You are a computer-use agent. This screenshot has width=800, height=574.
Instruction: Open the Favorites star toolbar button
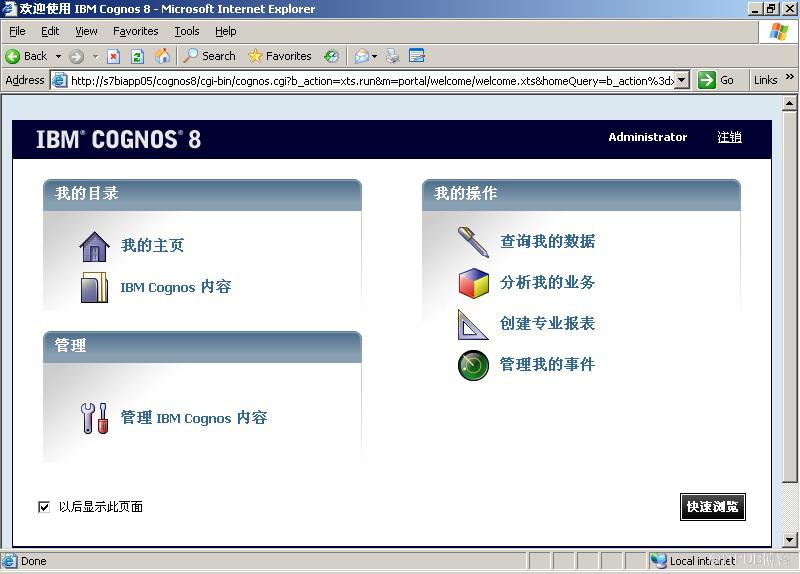click(280, 56)
